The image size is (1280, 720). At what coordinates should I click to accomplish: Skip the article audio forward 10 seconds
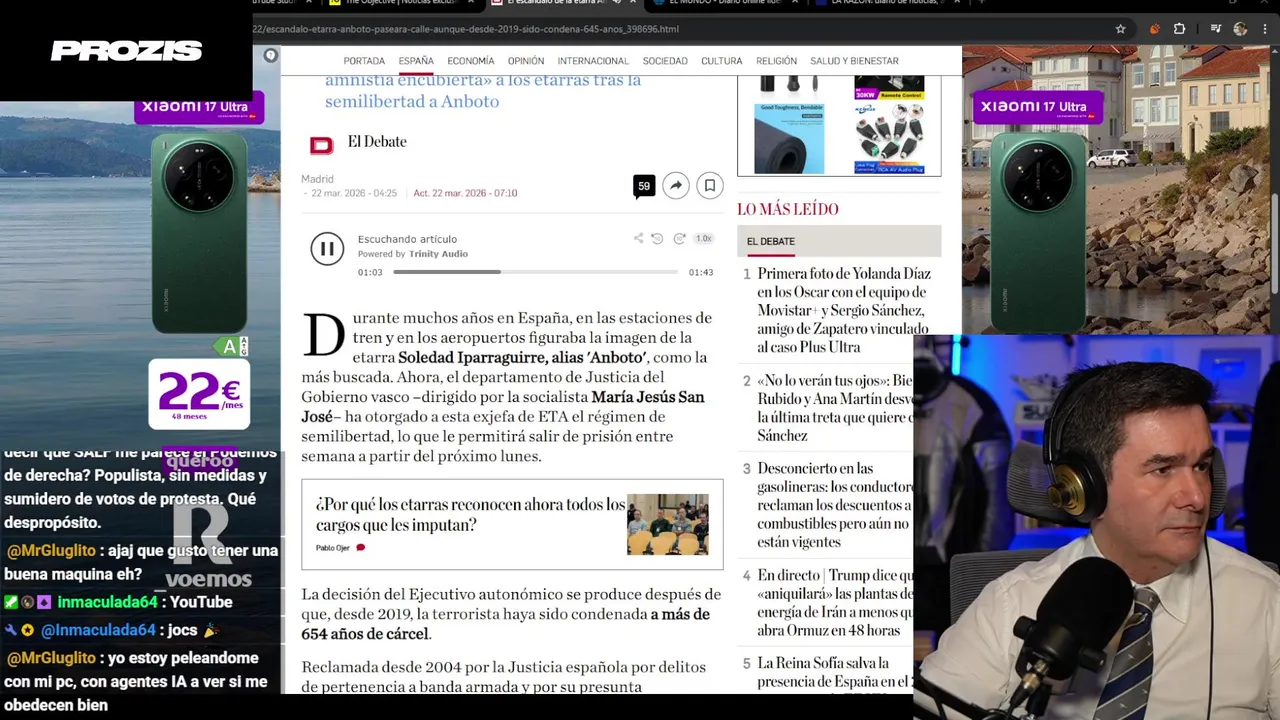click(679, 238)
